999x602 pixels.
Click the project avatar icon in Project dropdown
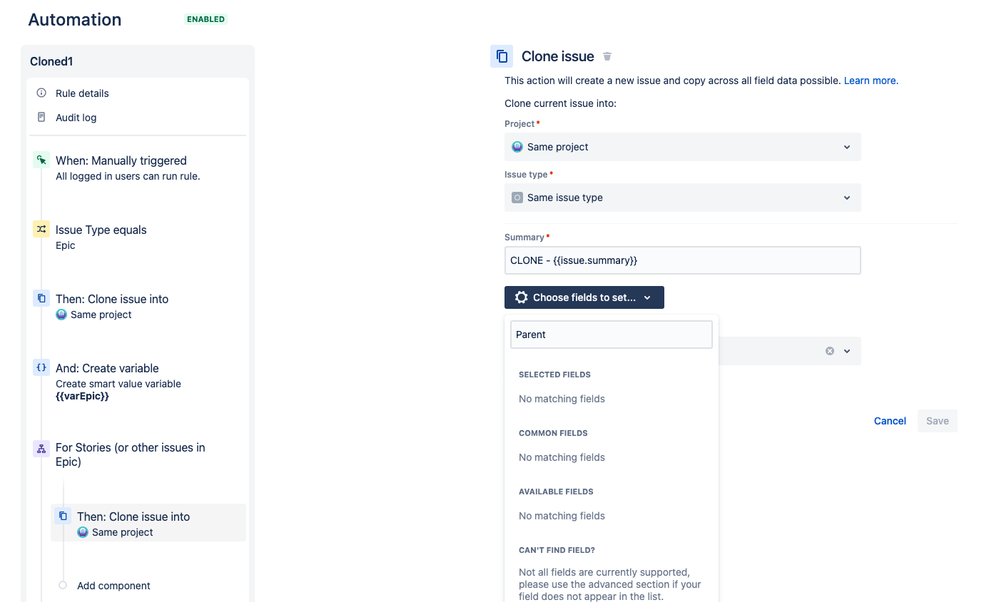pyautogui.click(x=517, y=147)
